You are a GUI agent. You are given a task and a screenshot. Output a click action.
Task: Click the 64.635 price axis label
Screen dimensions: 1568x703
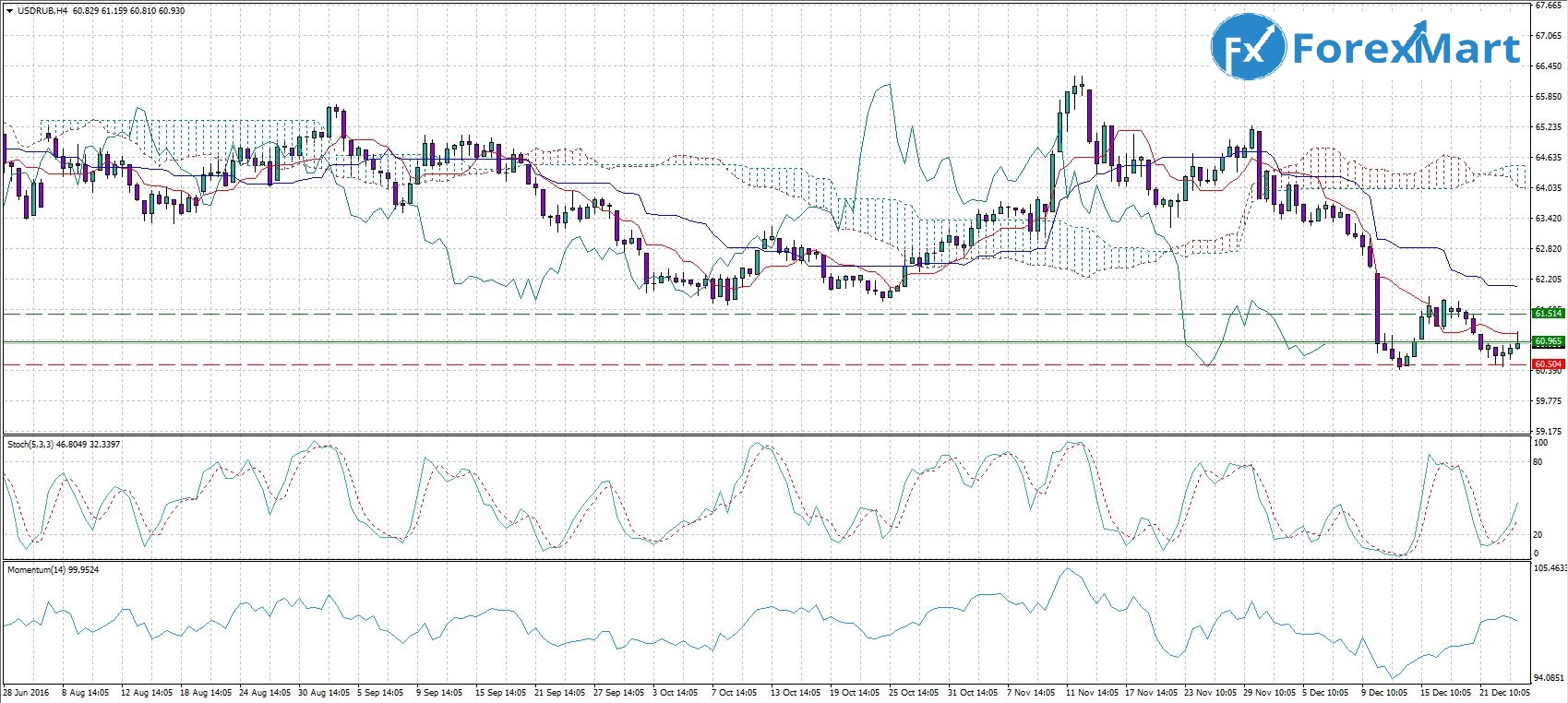[1548, 158]
